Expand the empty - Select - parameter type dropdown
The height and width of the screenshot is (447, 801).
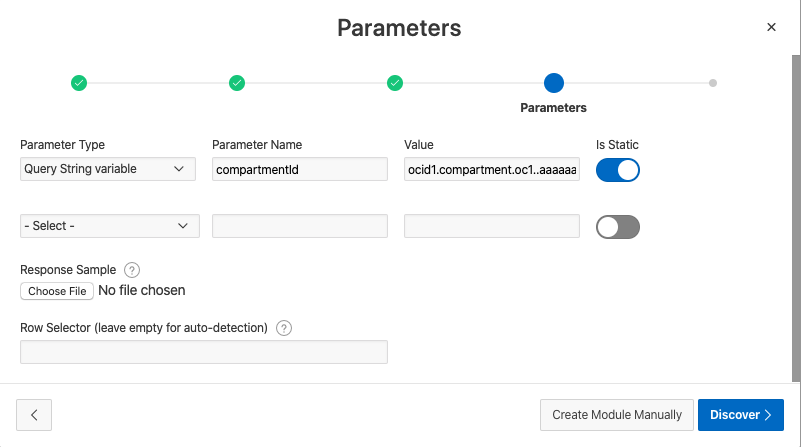(x=108, y=226)
